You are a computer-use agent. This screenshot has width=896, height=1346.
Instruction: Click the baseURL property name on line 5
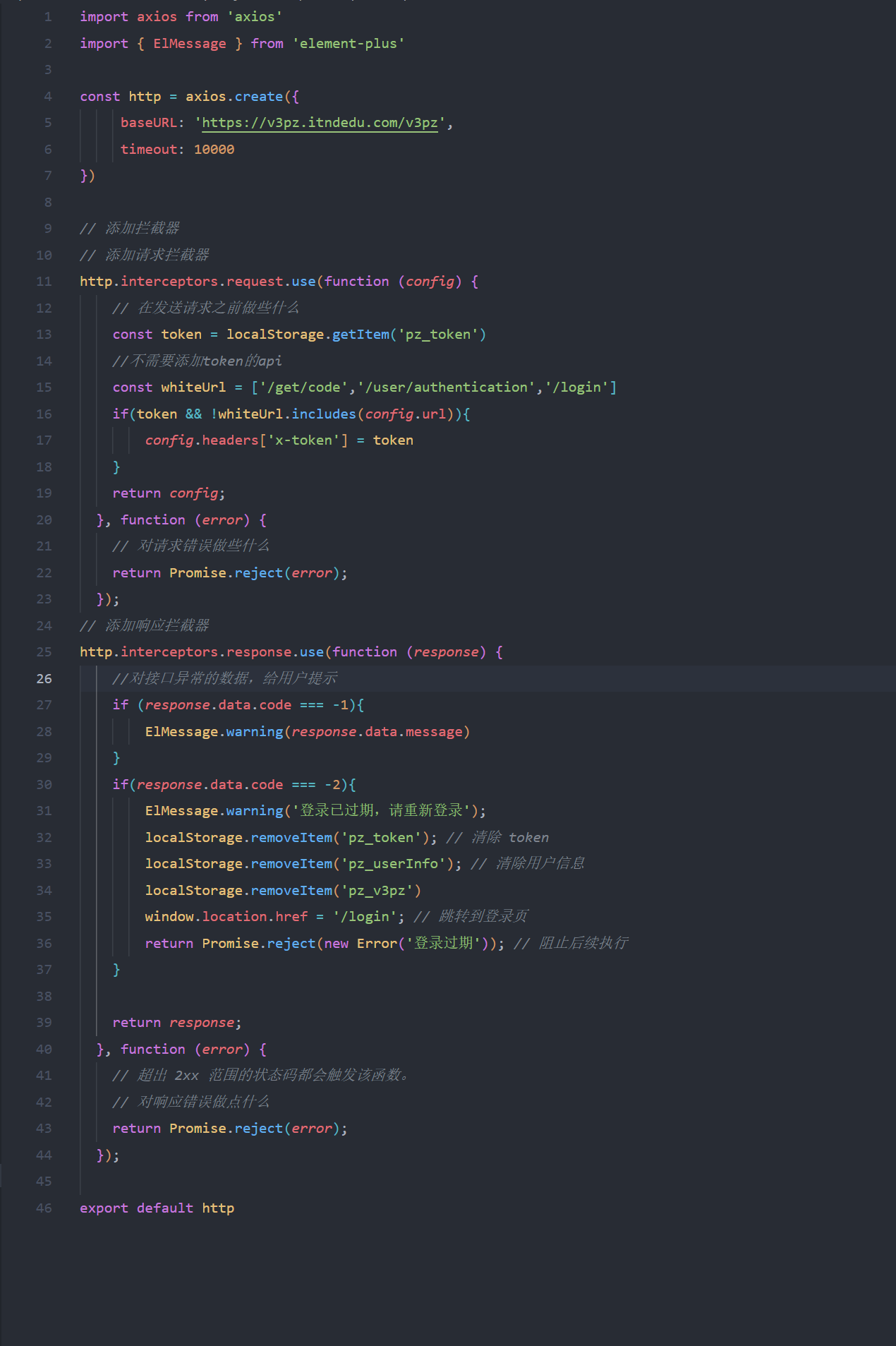click(x=149, y=123)
